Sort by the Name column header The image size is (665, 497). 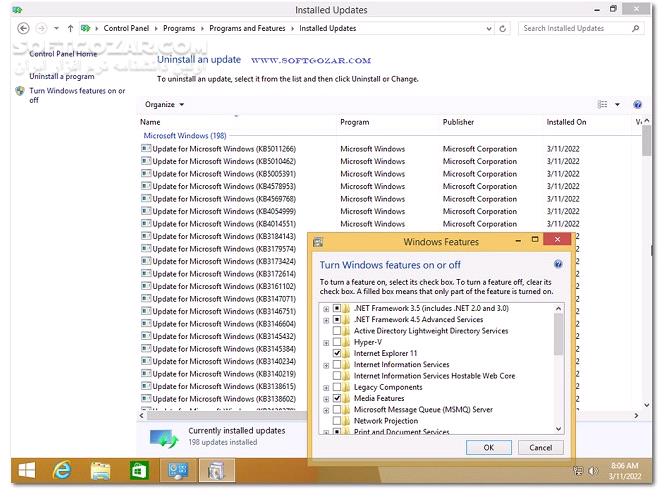(151, 122)
